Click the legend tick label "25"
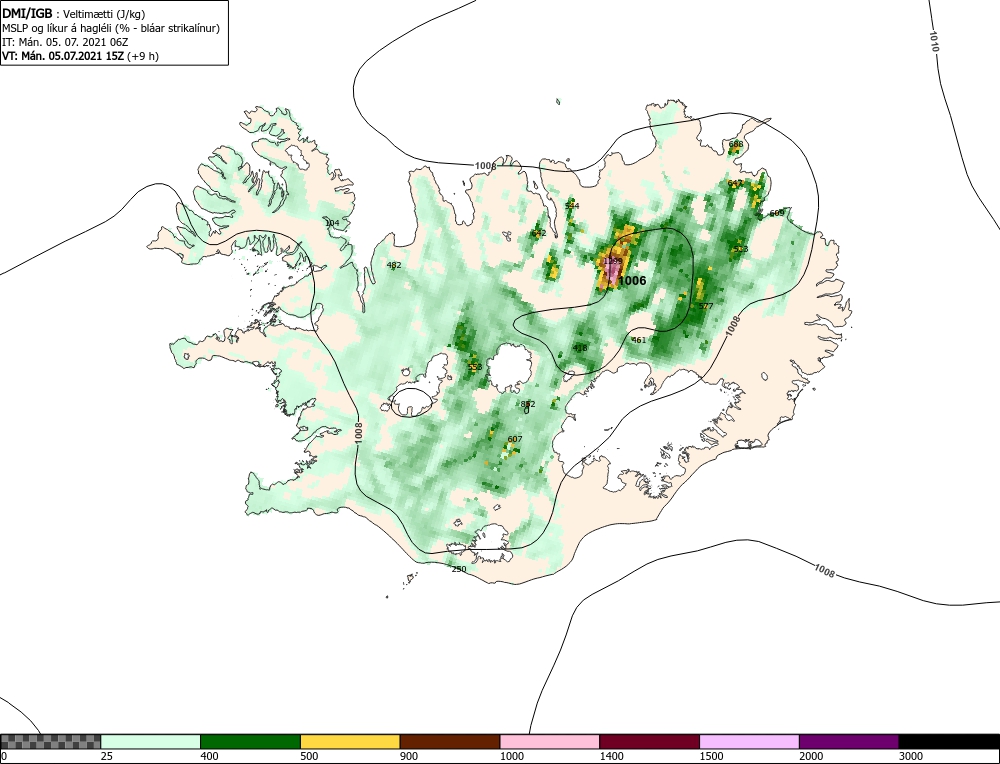Screen dimensions: 1000x764 click(x=107, y=756)
